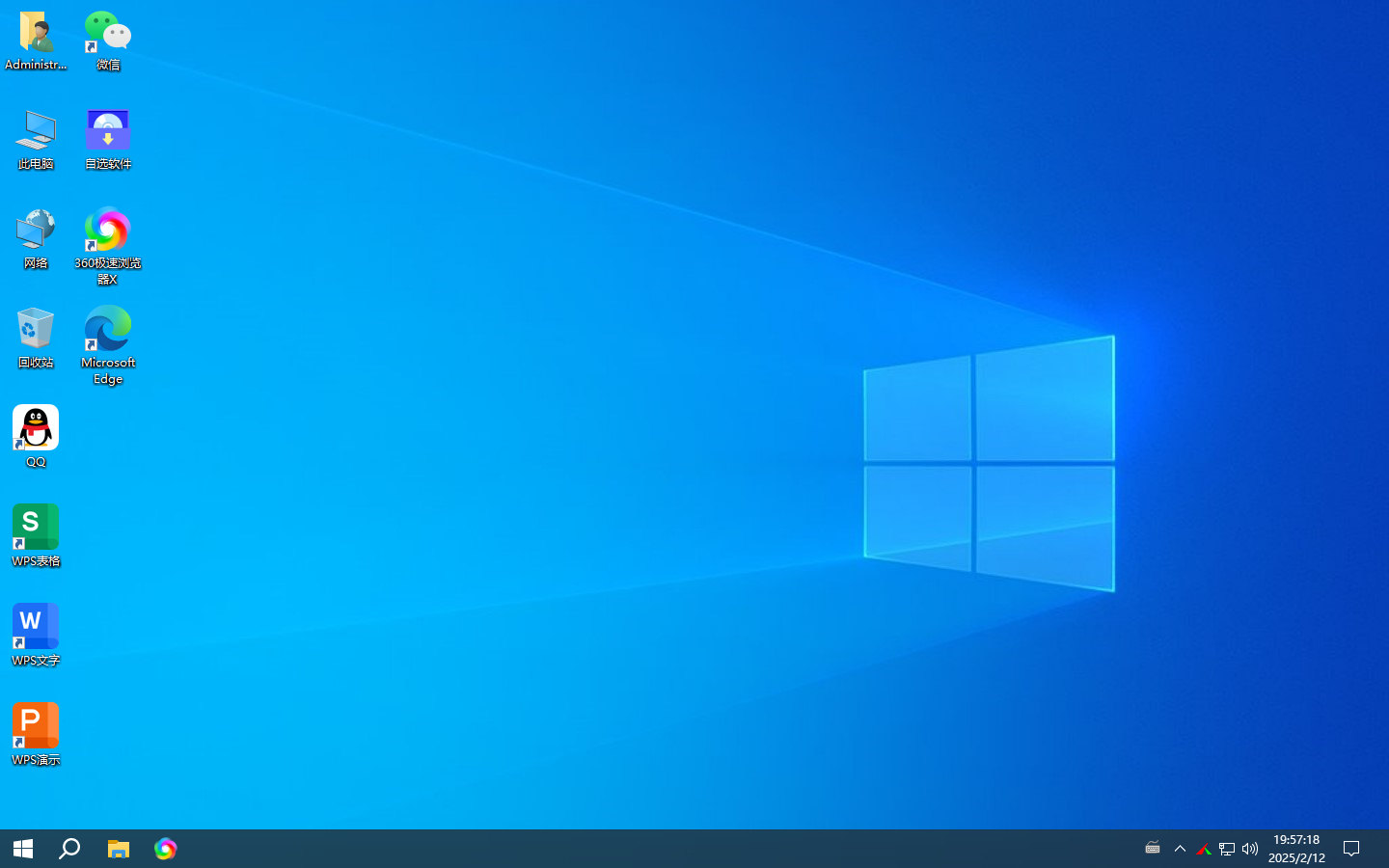Click Show desktop strip at taskbar edge

1385,849
